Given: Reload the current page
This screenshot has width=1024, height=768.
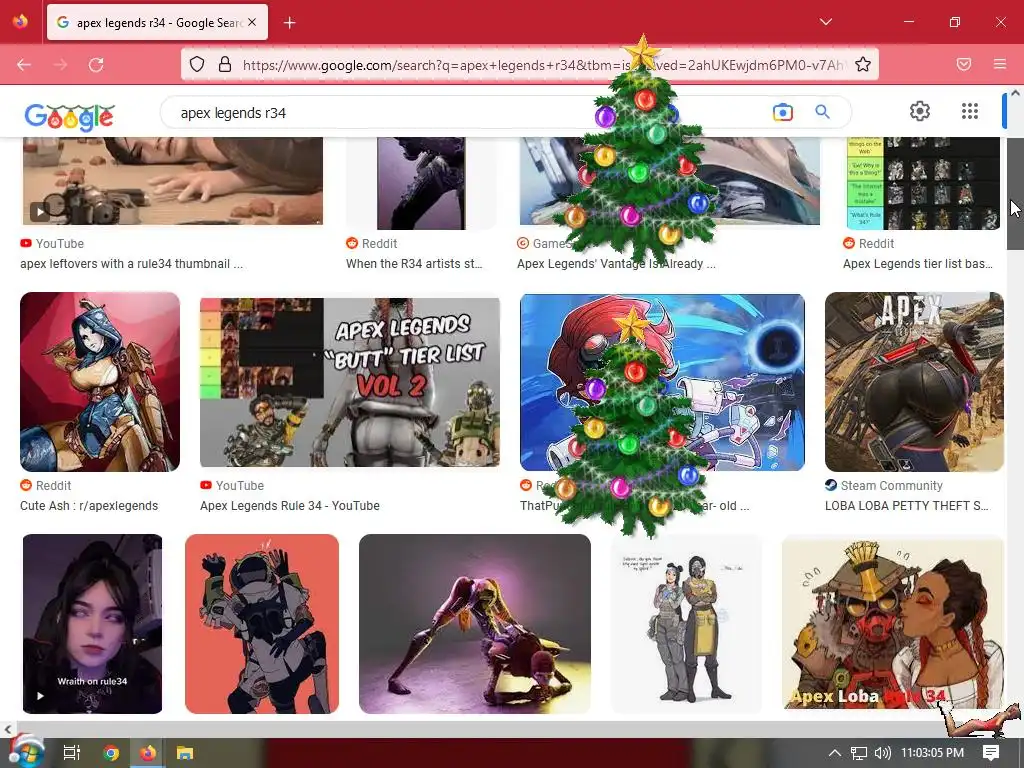Looking at the screenshot, I should pos(96,65).
